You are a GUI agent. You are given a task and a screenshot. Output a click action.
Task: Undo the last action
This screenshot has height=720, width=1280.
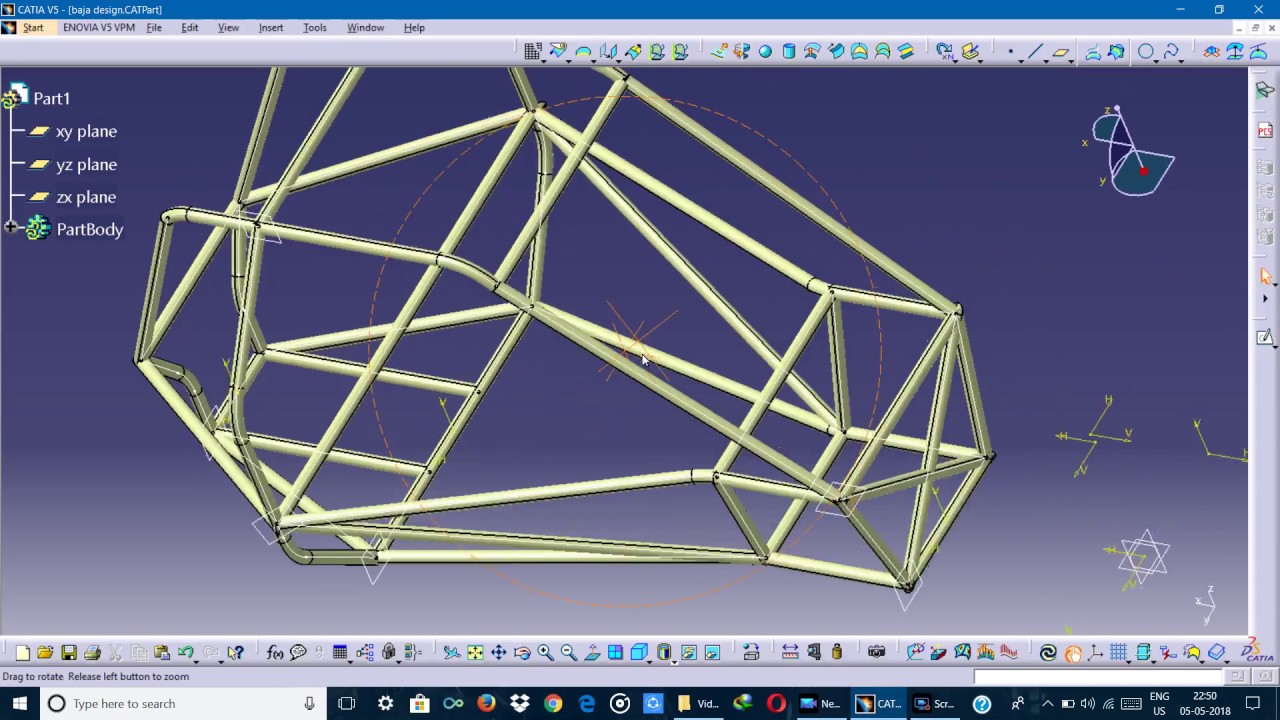185,653
